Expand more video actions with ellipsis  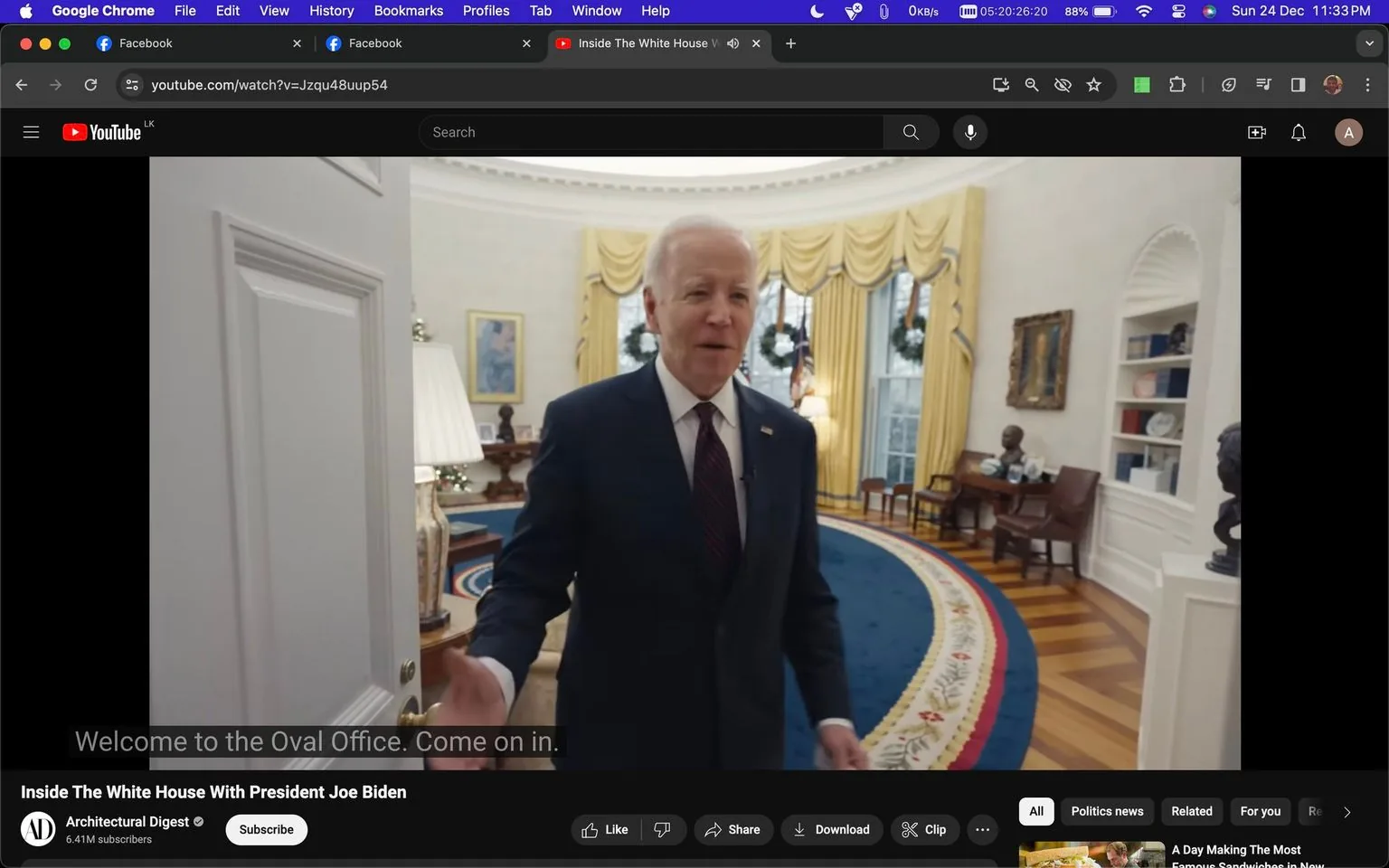tap(982, 829)
